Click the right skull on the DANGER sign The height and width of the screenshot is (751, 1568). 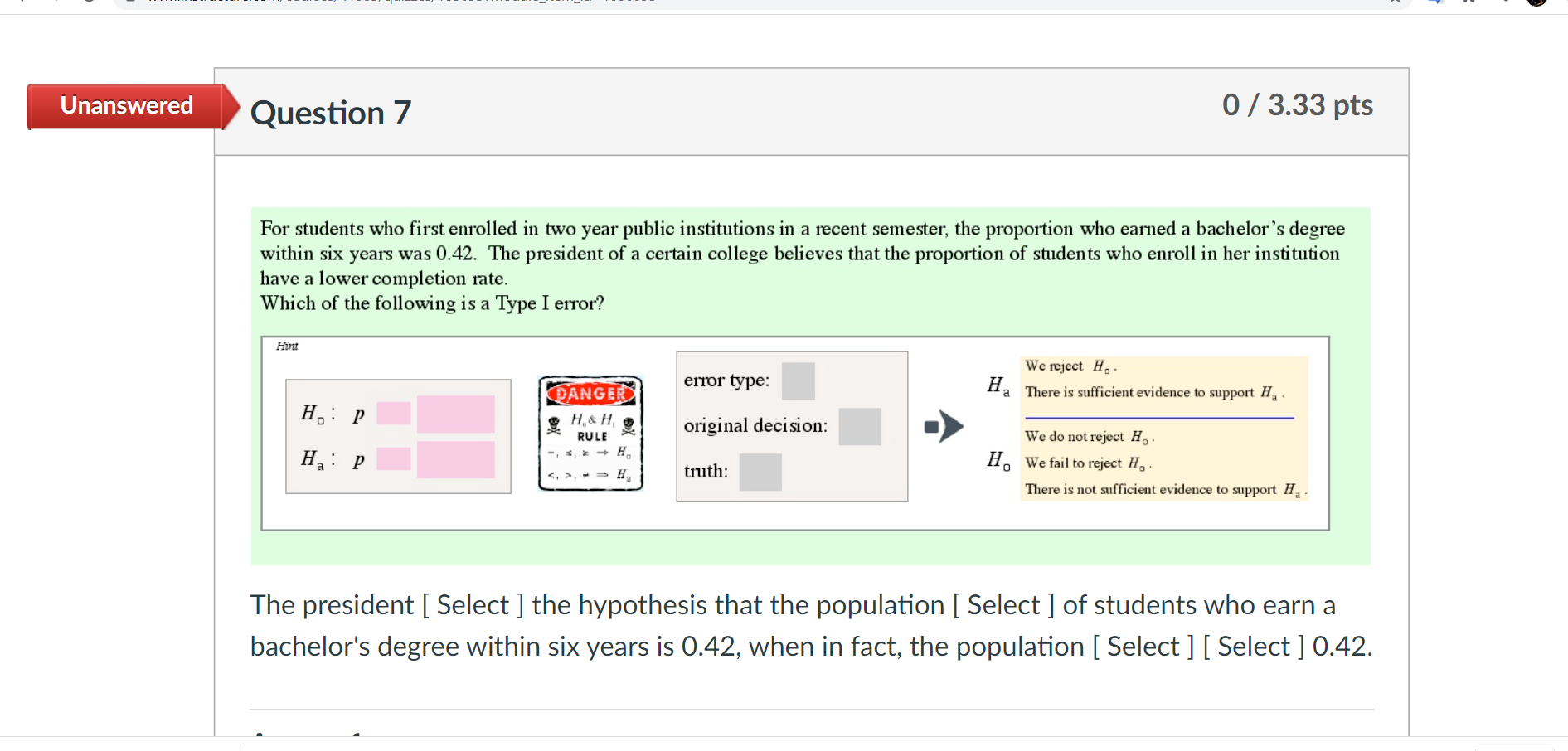(629, 425)
